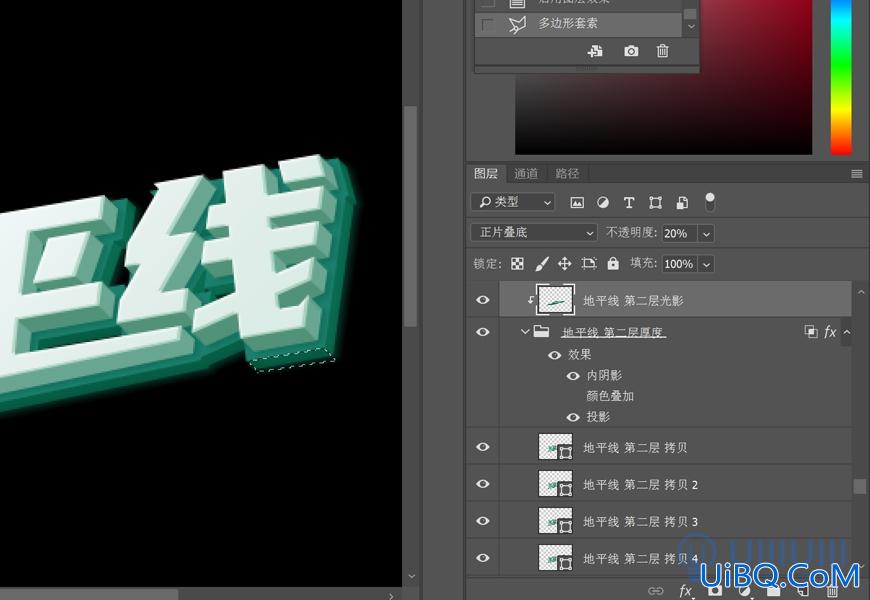The image size is (870, 600).
Task: Collapse the effects list arrow next to fx
Action: [x=847, y=332]
